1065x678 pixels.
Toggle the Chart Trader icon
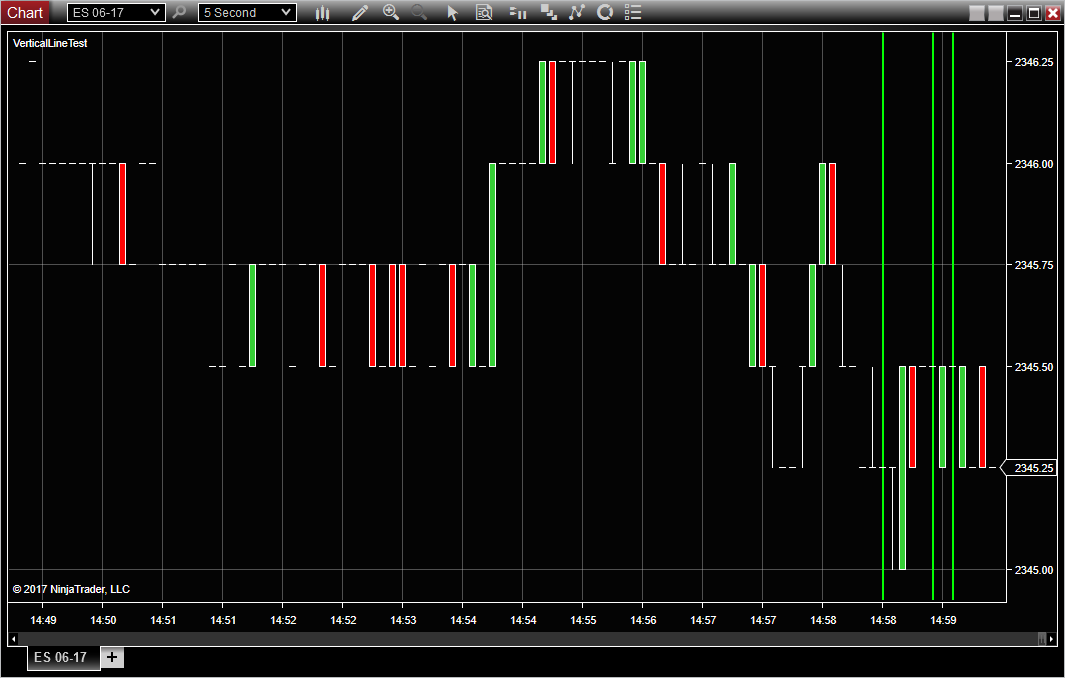(518, 12)
